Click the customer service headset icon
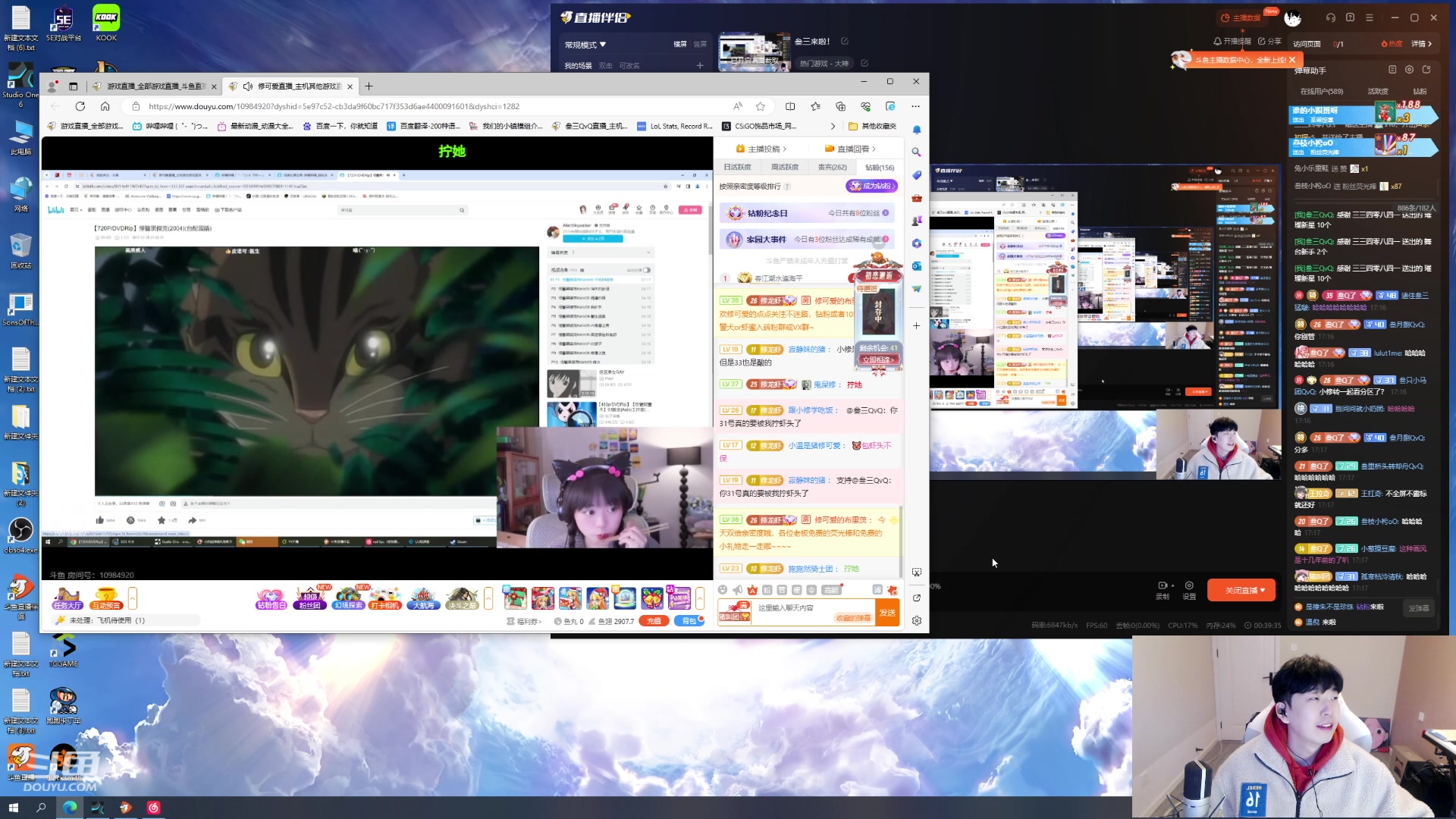The height and width of the screenshot is (819, 1456). pyautogui.click(x=1330, y=17)
